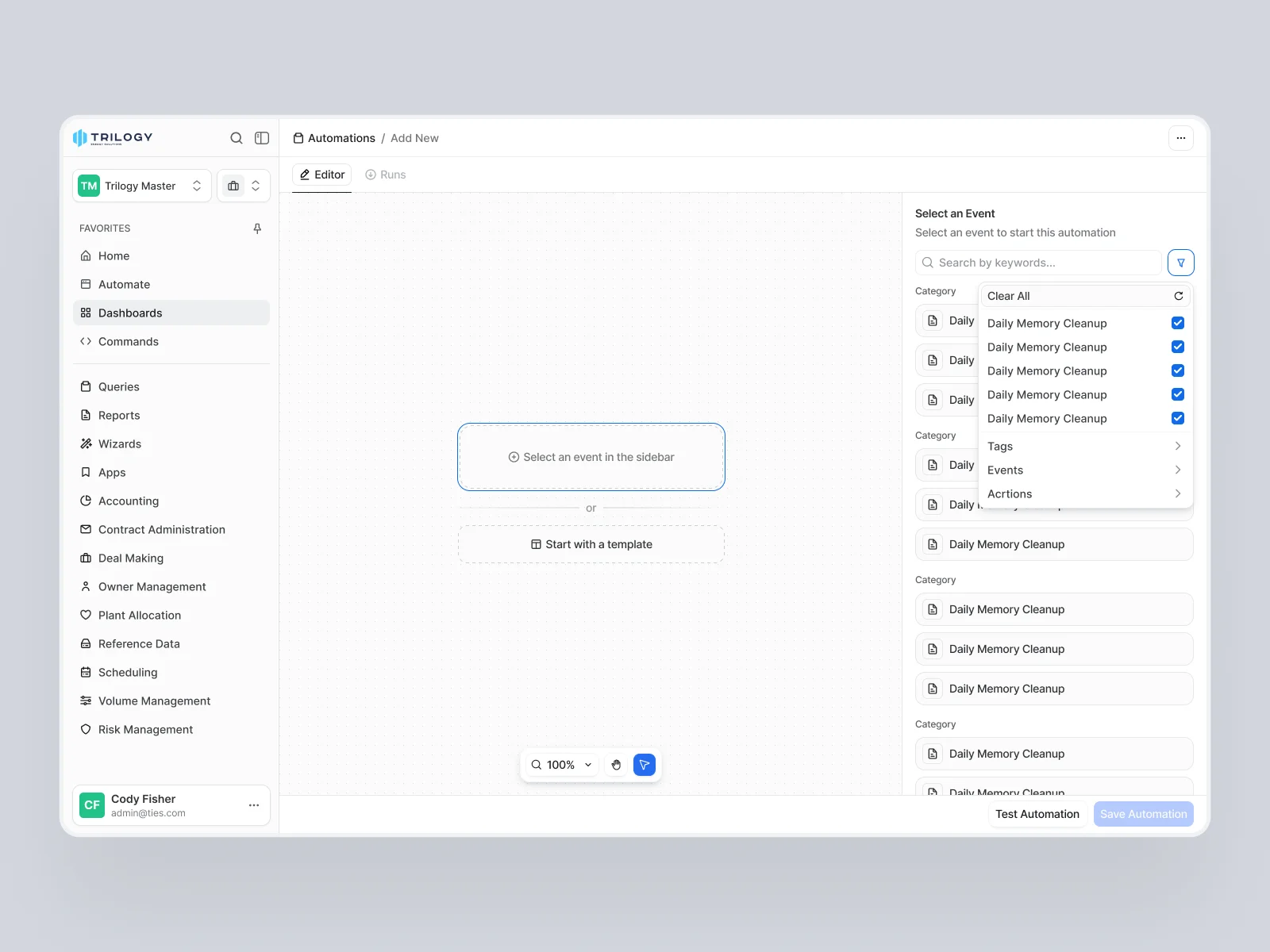The width and height of the screenshot is (1270, 952).
Task: Click Start with a template
Action: 591,544
